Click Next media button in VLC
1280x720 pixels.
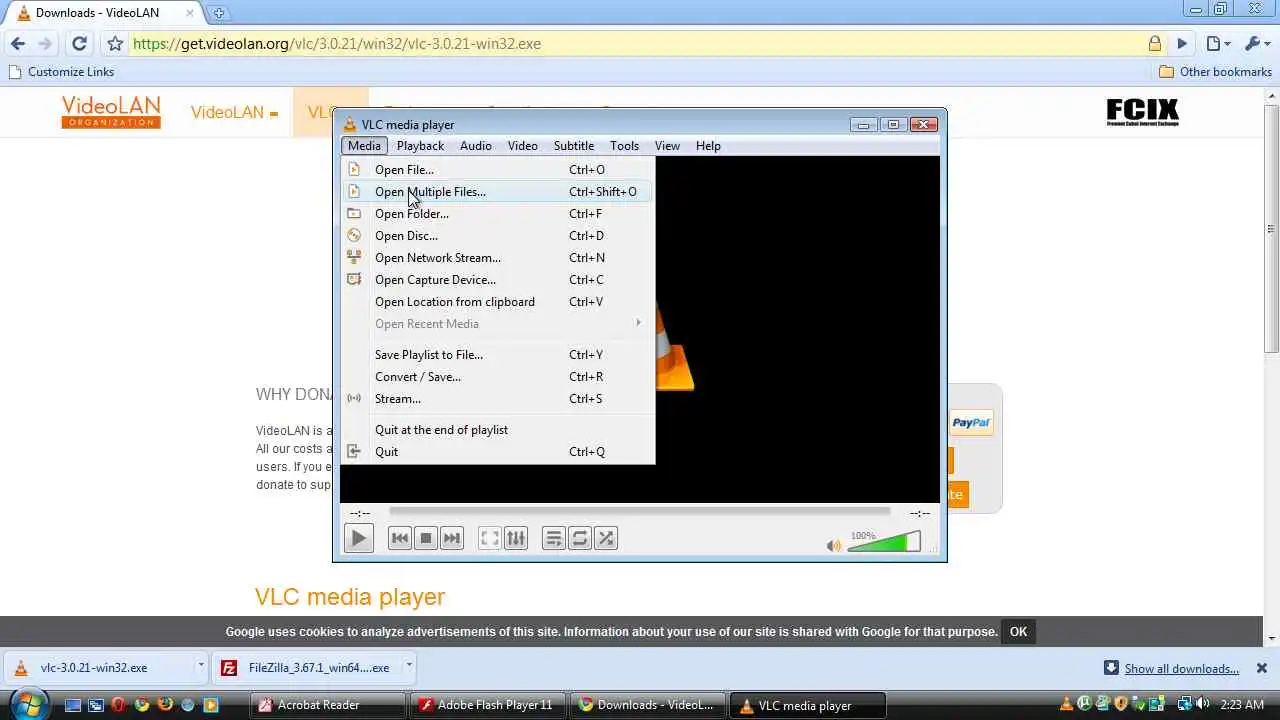452,538
